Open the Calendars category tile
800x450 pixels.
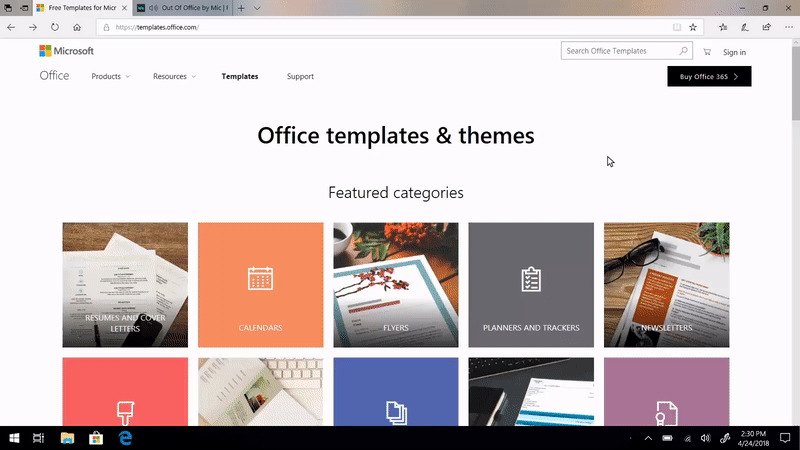pyautogui.click(x=260, y=285)
